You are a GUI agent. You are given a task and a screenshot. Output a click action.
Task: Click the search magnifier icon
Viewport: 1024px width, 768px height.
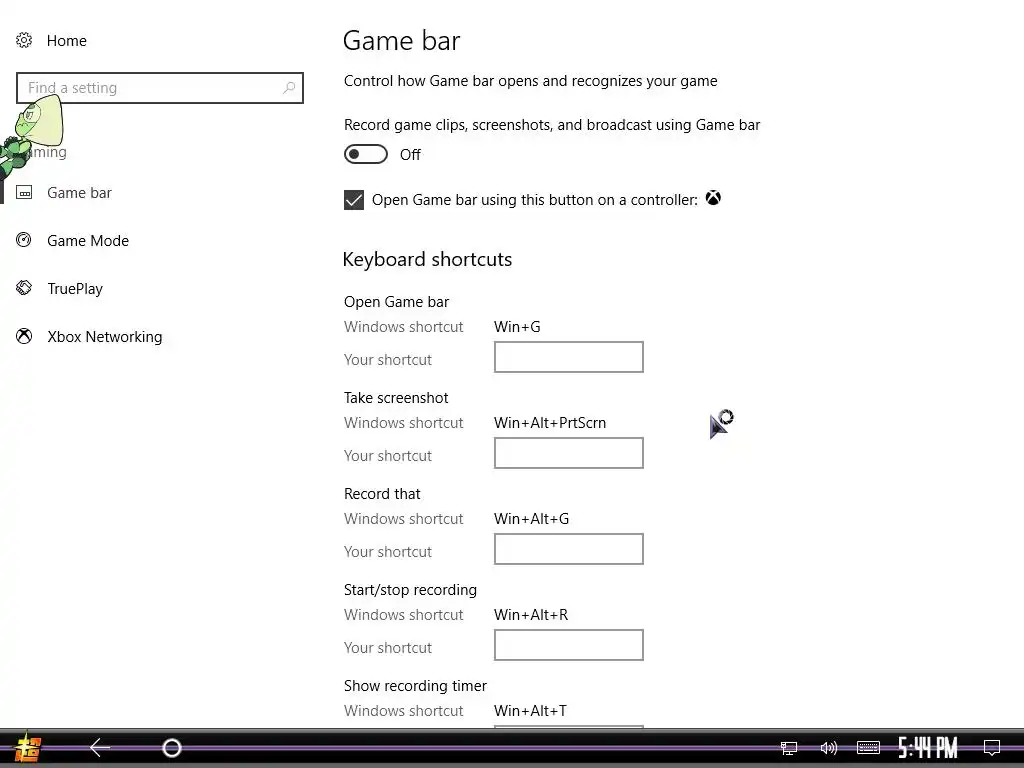click(x=289, y=88)
